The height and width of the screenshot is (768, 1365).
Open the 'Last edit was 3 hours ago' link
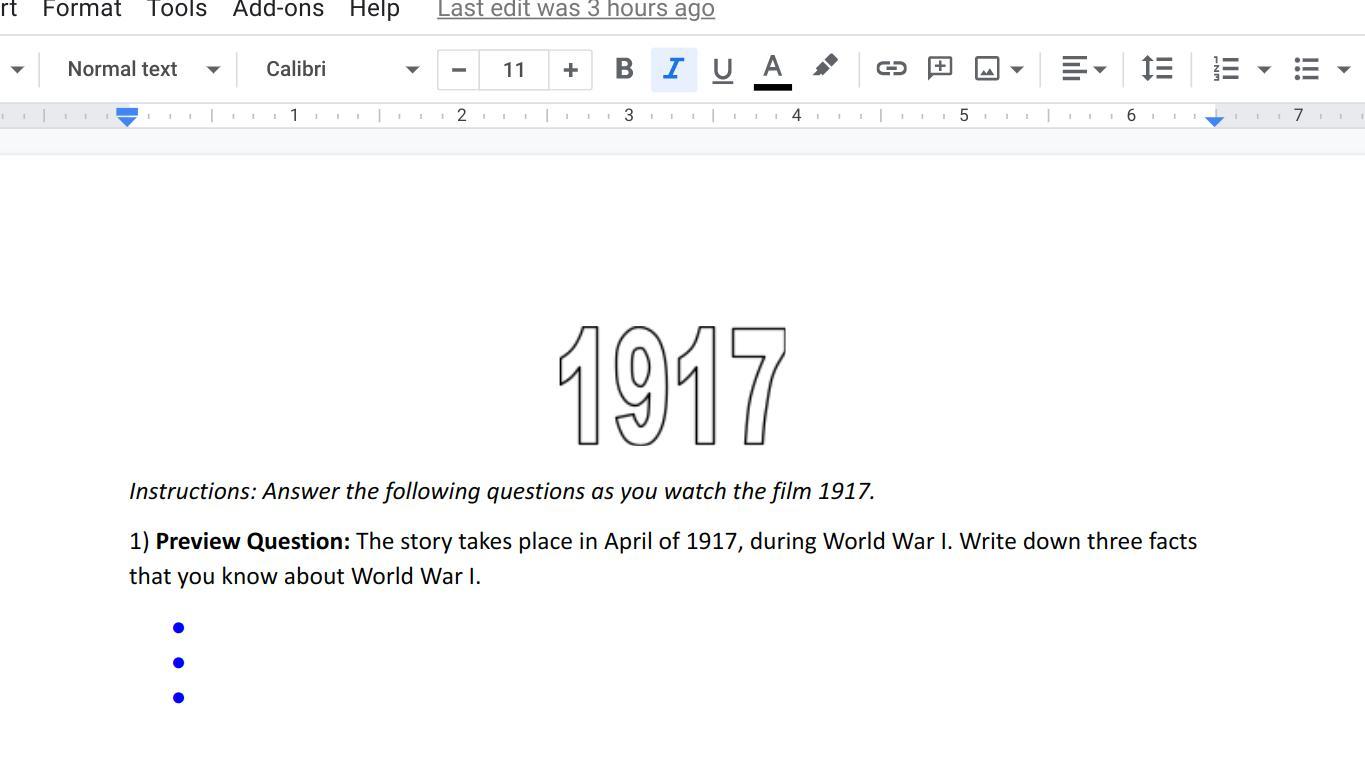pyautogui.click(x=576, y=10)
